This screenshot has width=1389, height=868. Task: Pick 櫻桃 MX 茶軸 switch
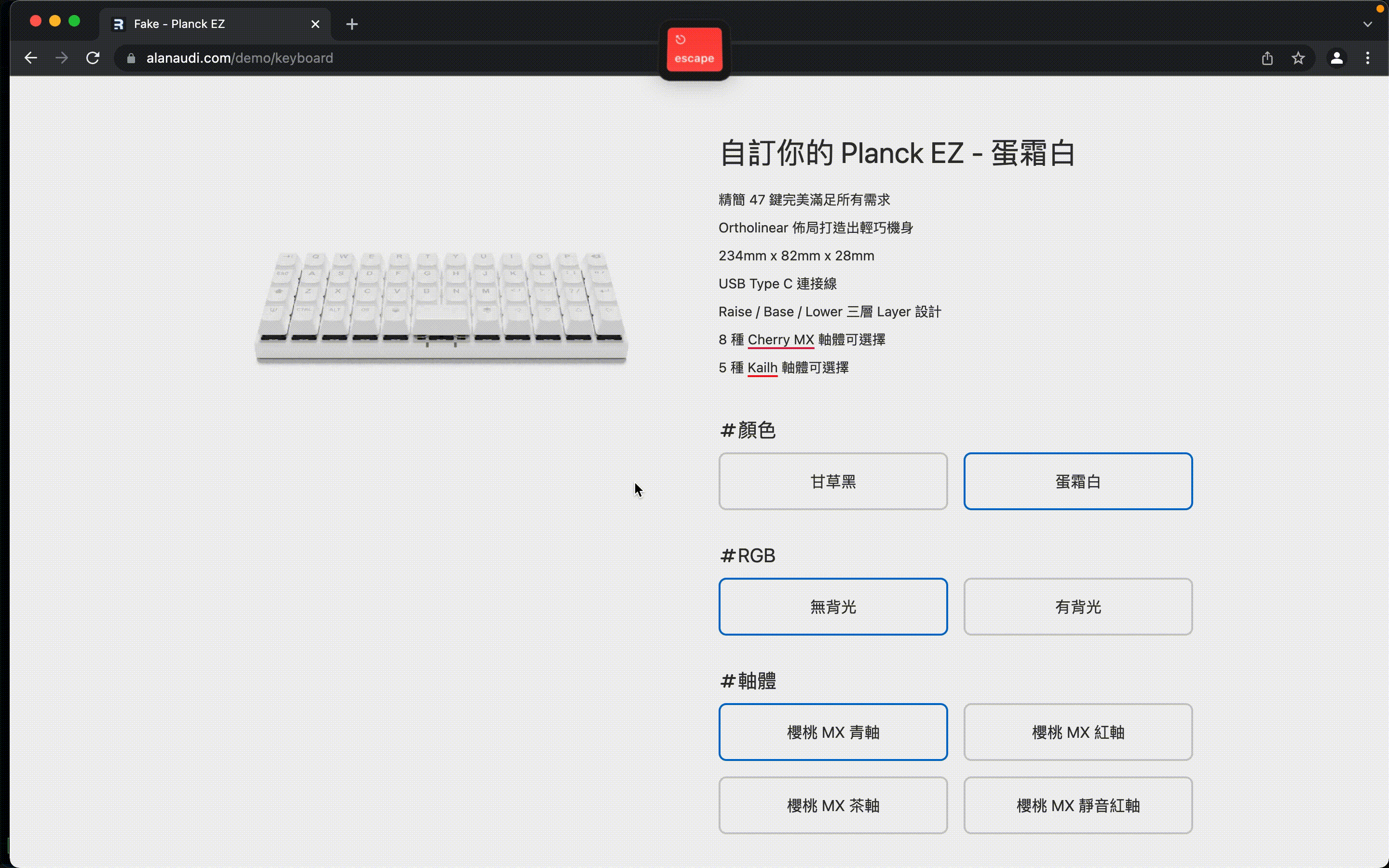pyautogui.click(x=832, y=805)
